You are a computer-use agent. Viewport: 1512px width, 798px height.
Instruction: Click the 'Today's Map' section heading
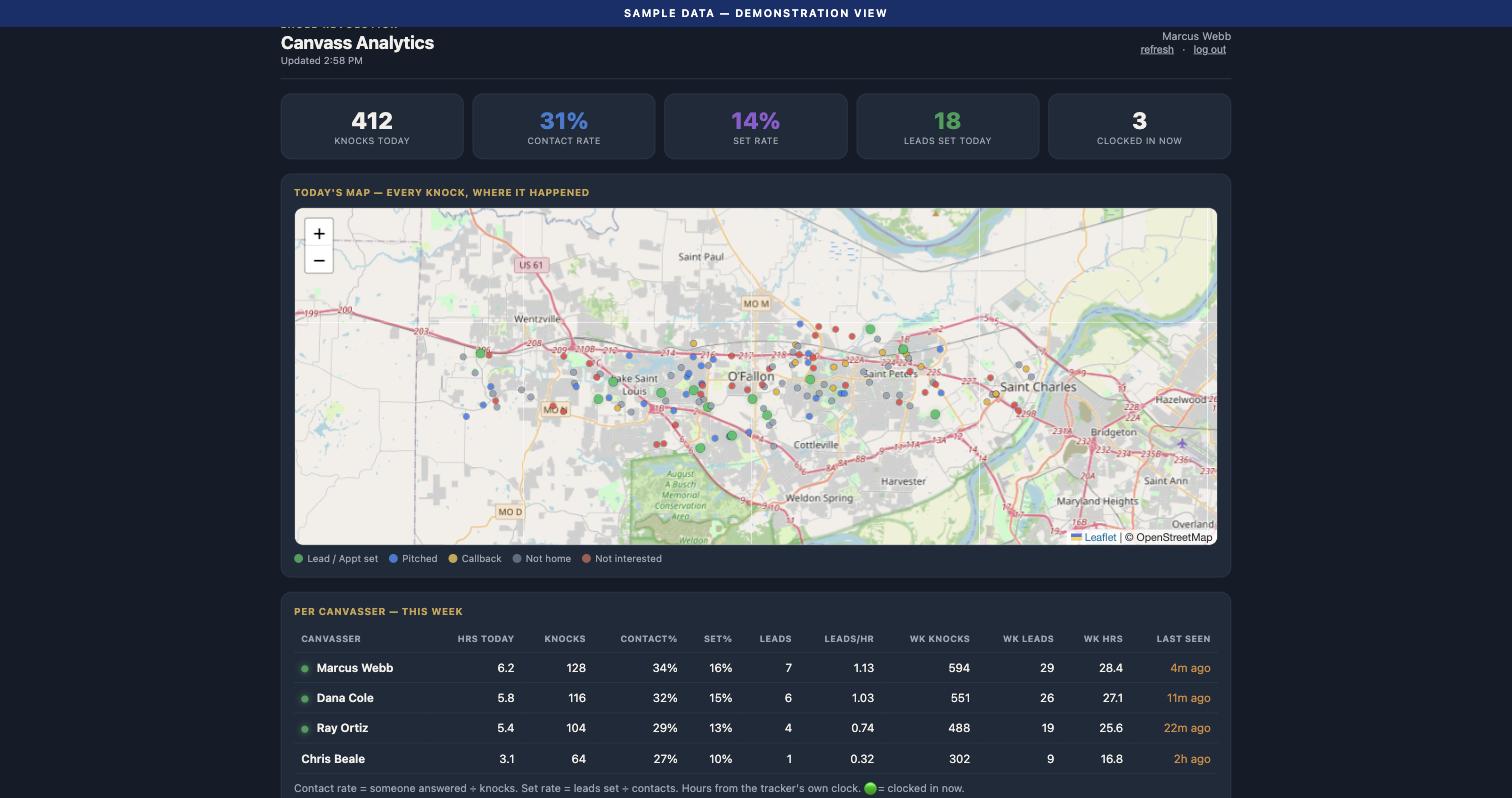441,192
